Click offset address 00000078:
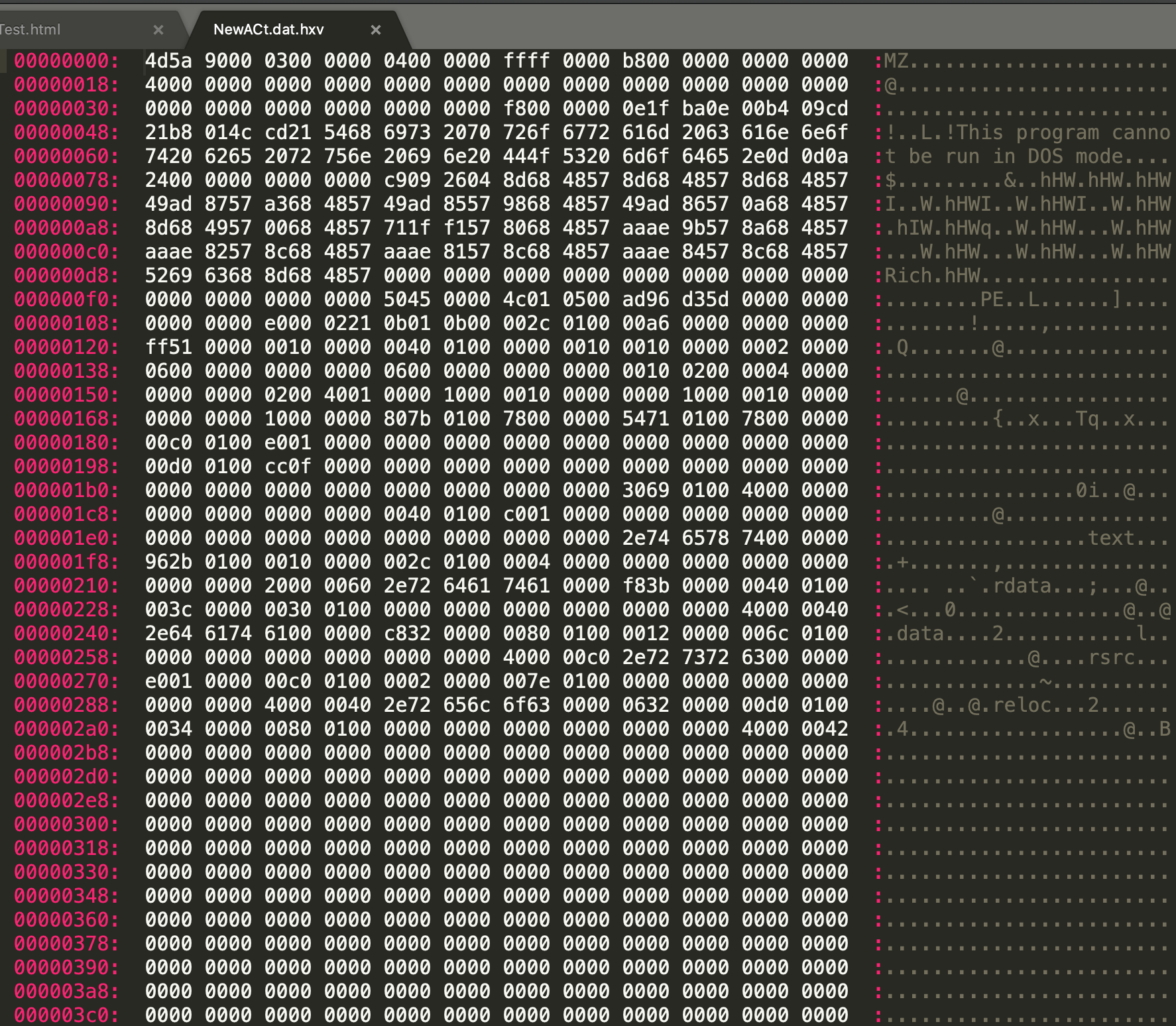Image resolution: width=1176 pixels, height=1026 pixels. click(x=66, y=180)
